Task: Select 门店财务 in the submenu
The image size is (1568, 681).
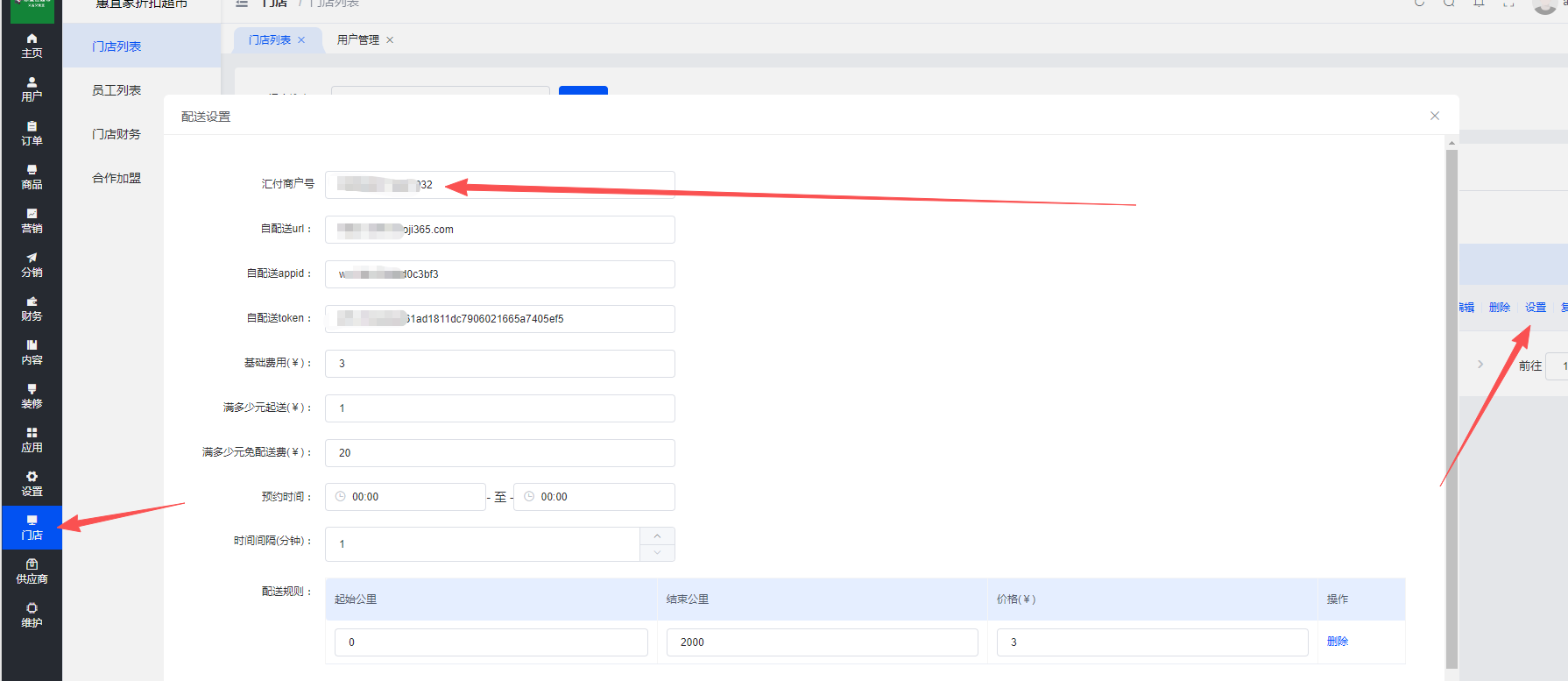Action: 117,134
